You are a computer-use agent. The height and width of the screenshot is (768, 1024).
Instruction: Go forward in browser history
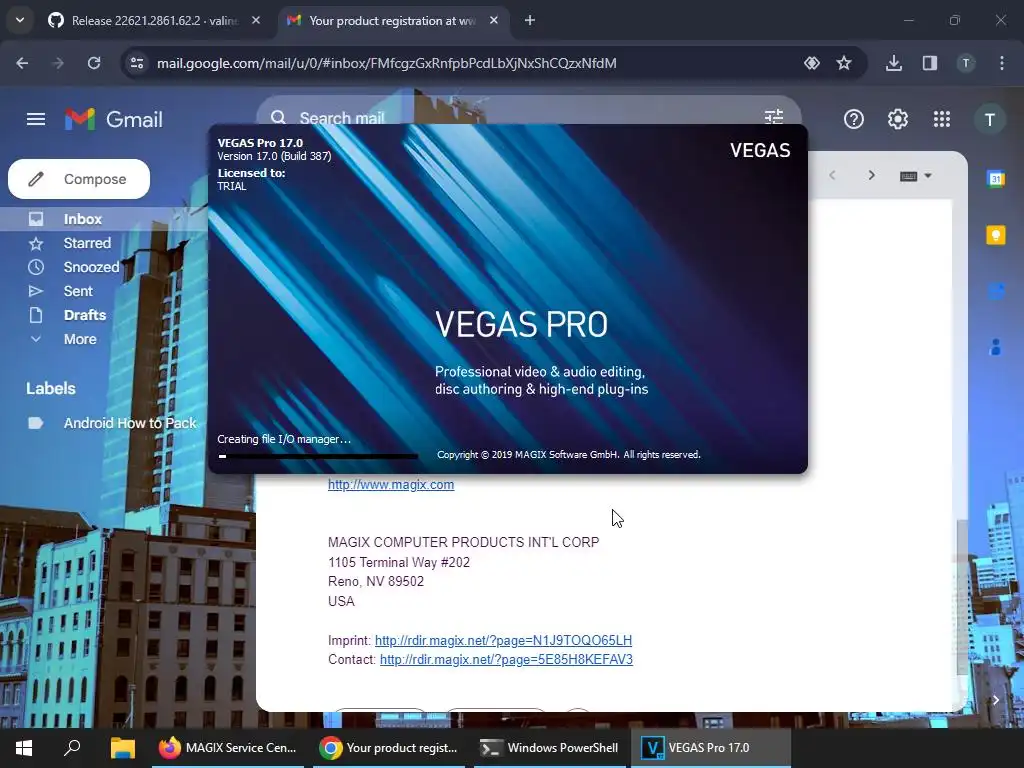coord(57,63)
